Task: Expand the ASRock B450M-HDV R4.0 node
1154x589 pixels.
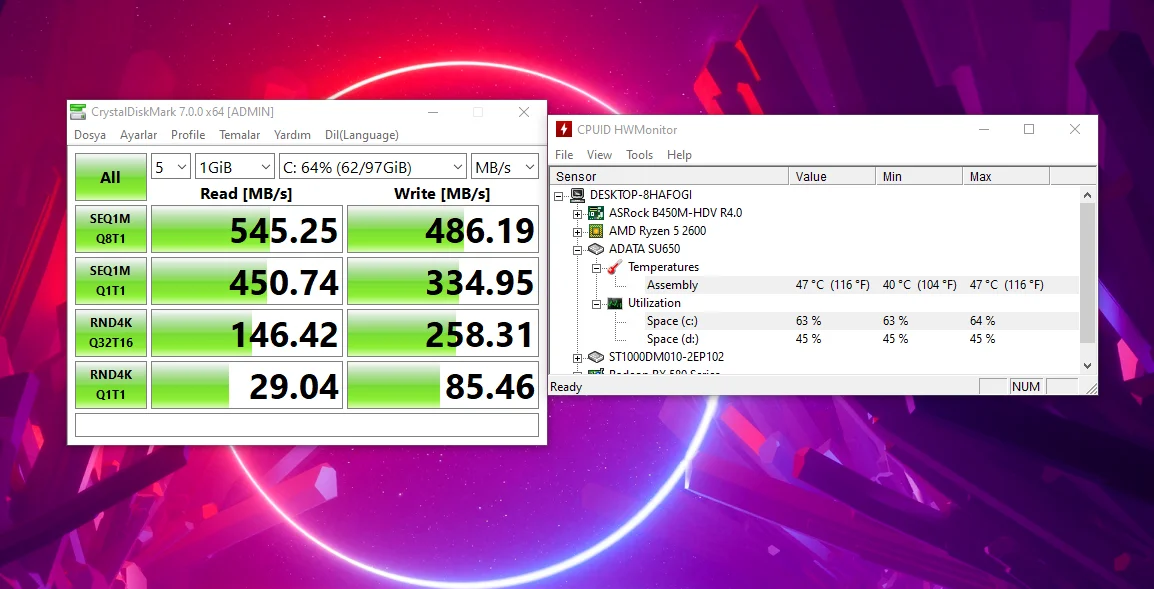Action: (x=578, y=214)
